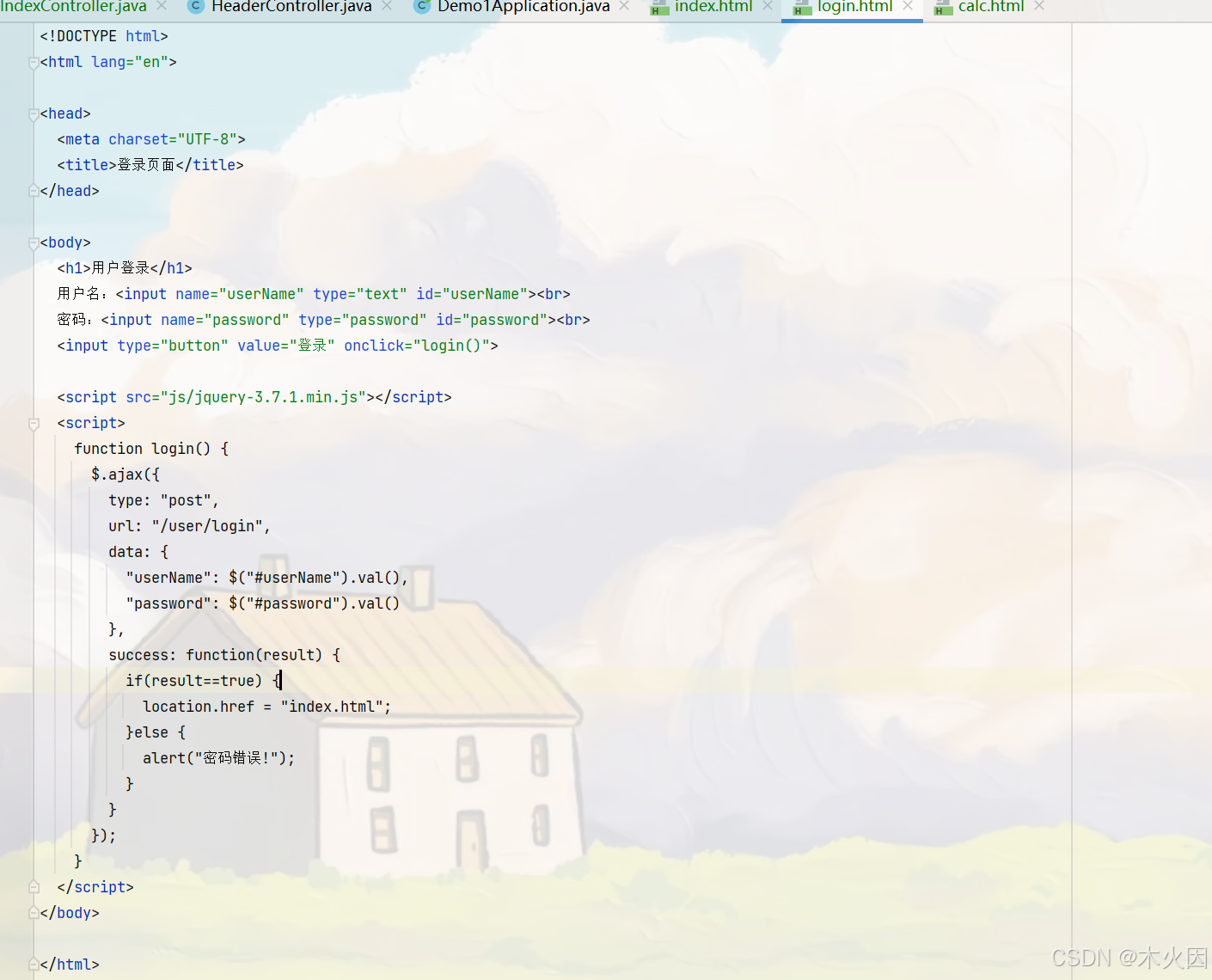Collapse fold marker at closing </head> tag
The image size is (1212, 980).
tap(34, 191)
